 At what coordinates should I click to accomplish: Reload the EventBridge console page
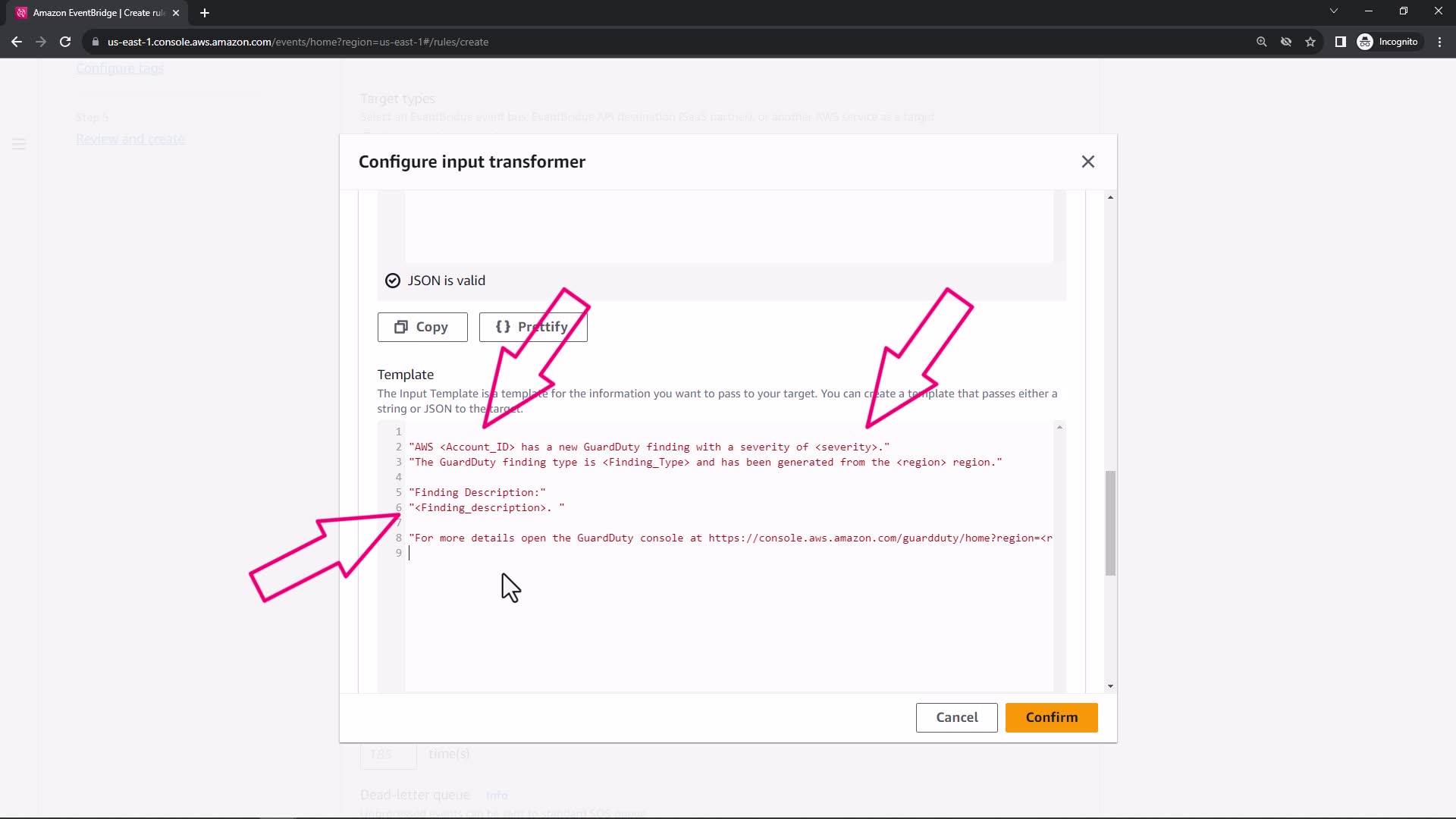point(65,42)
